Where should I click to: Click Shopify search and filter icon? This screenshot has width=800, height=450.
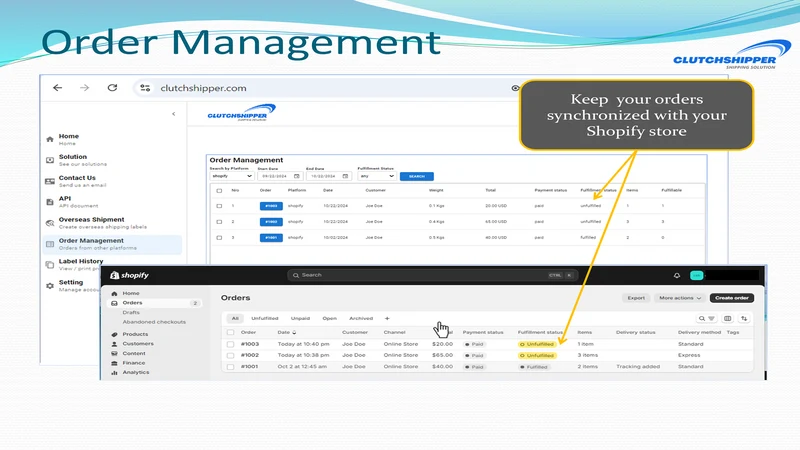tap(707, 318)
